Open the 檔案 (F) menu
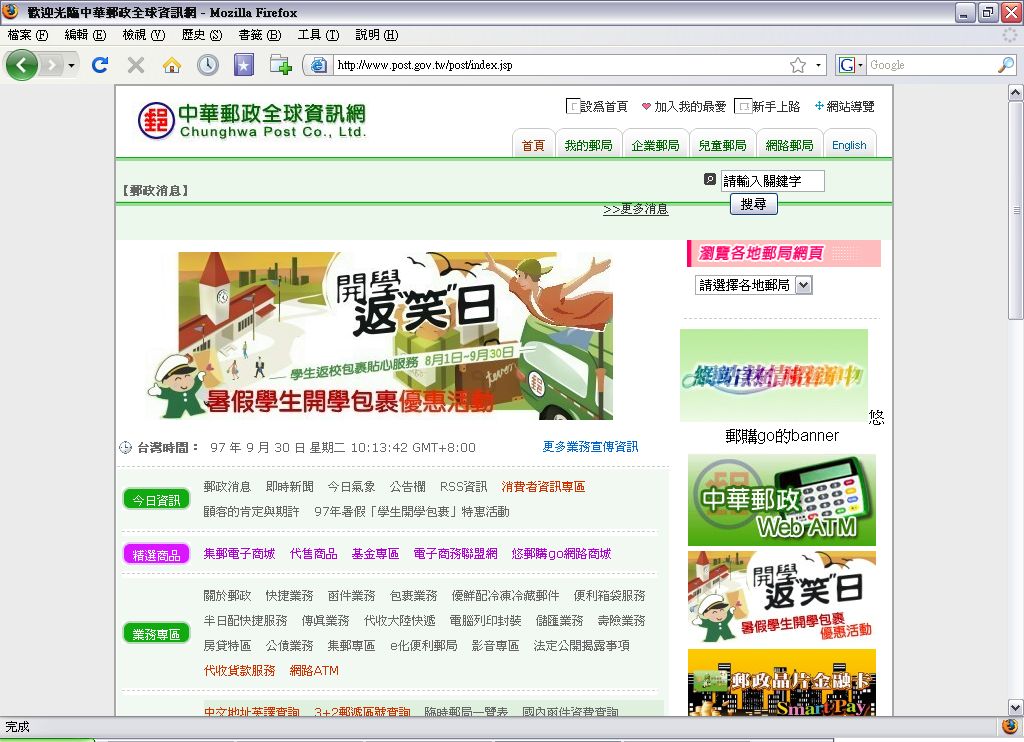This screenshot has height=742, width=1024. pos(28,35)
